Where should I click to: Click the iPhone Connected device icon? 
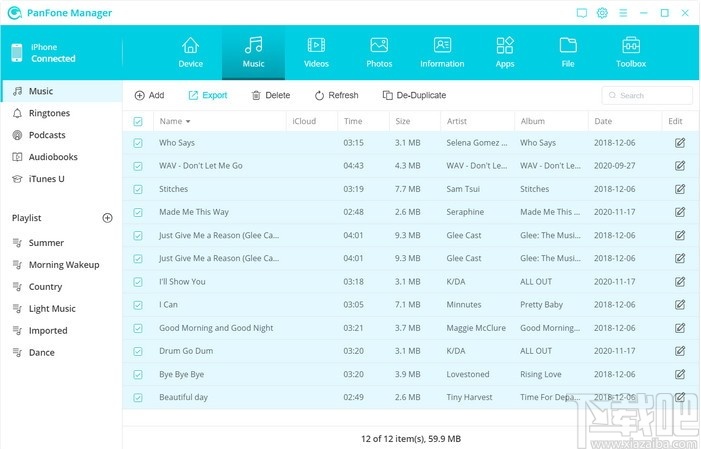tap(17, 53)
